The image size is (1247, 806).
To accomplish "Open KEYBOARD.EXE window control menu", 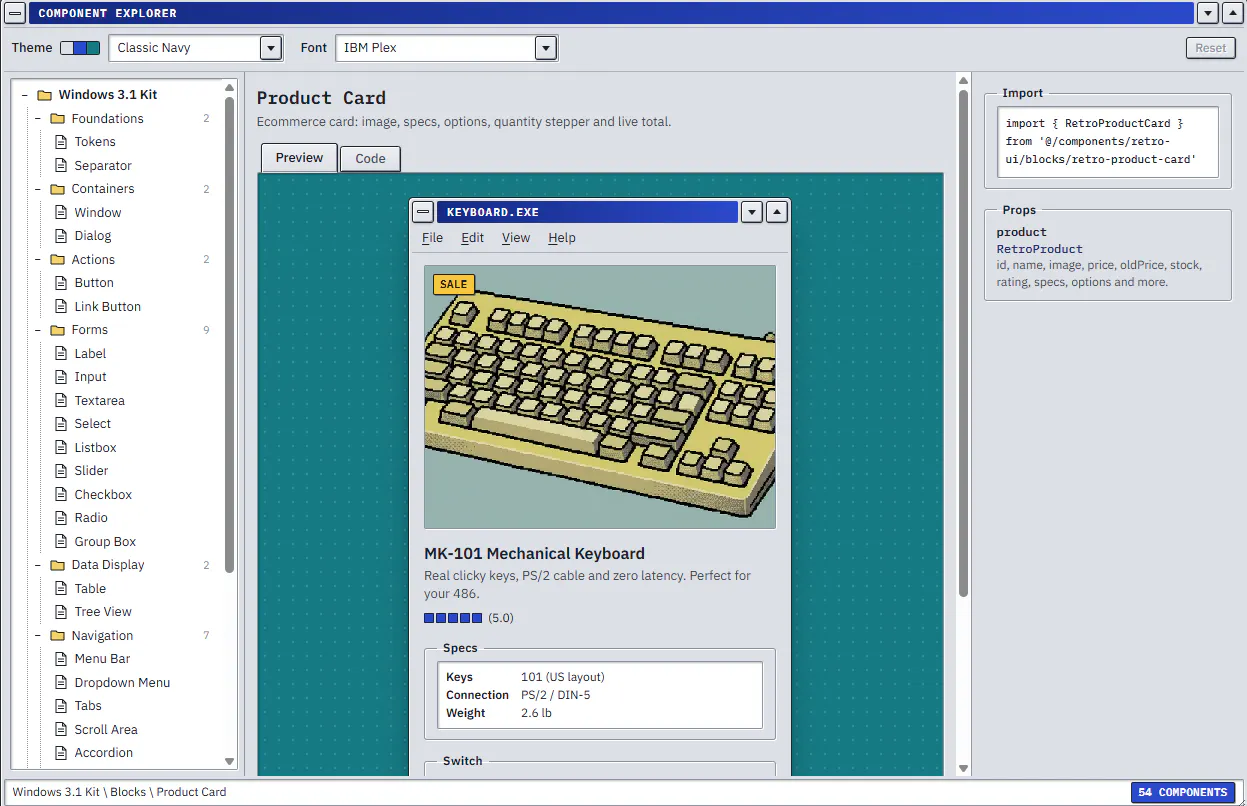I will pos(423,212).
